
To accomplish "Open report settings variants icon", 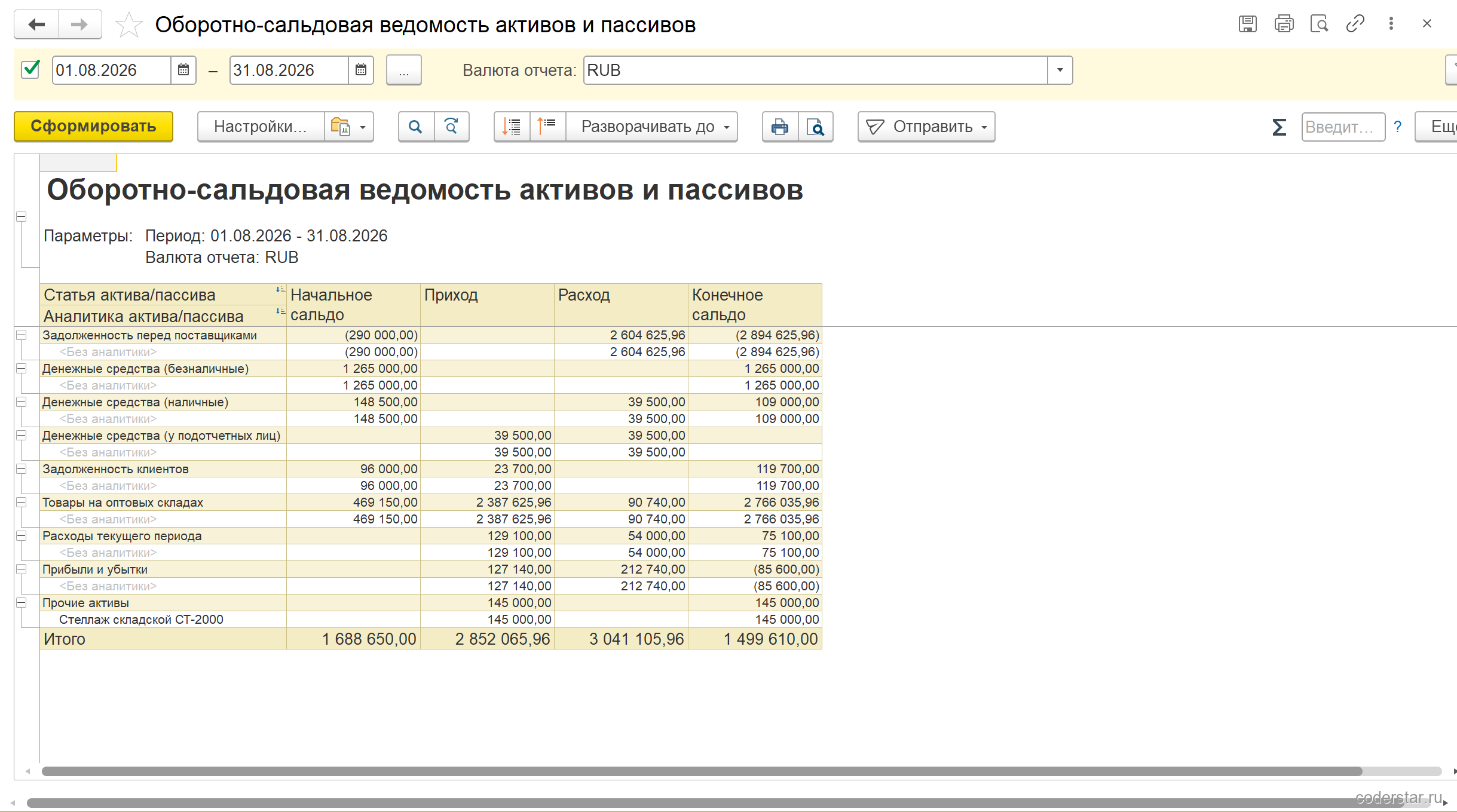I will (349, 127).
